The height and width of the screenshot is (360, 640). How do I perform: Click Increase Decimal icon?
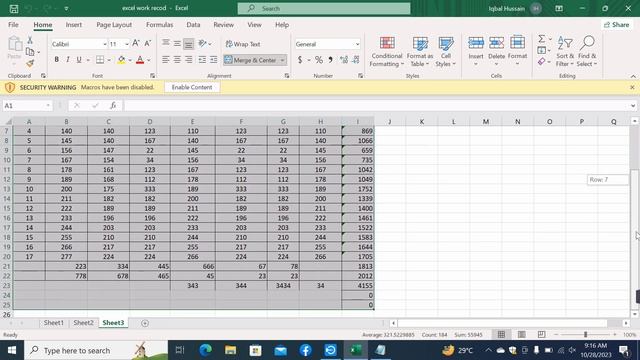[344, 60]
